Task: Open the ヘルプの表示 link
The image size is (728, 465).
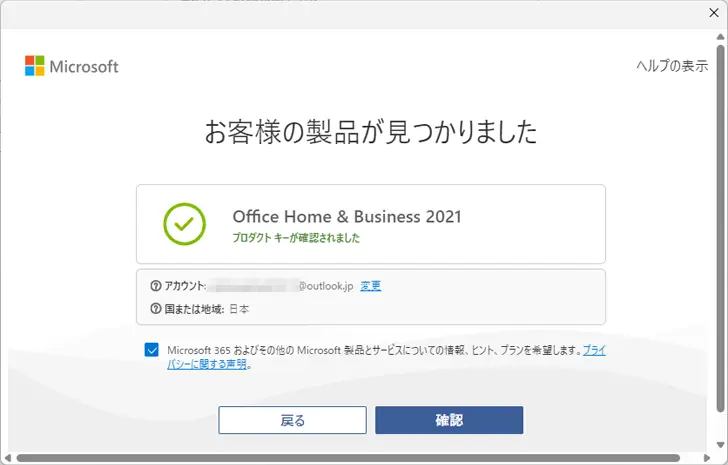Action: tap(672, 66)
